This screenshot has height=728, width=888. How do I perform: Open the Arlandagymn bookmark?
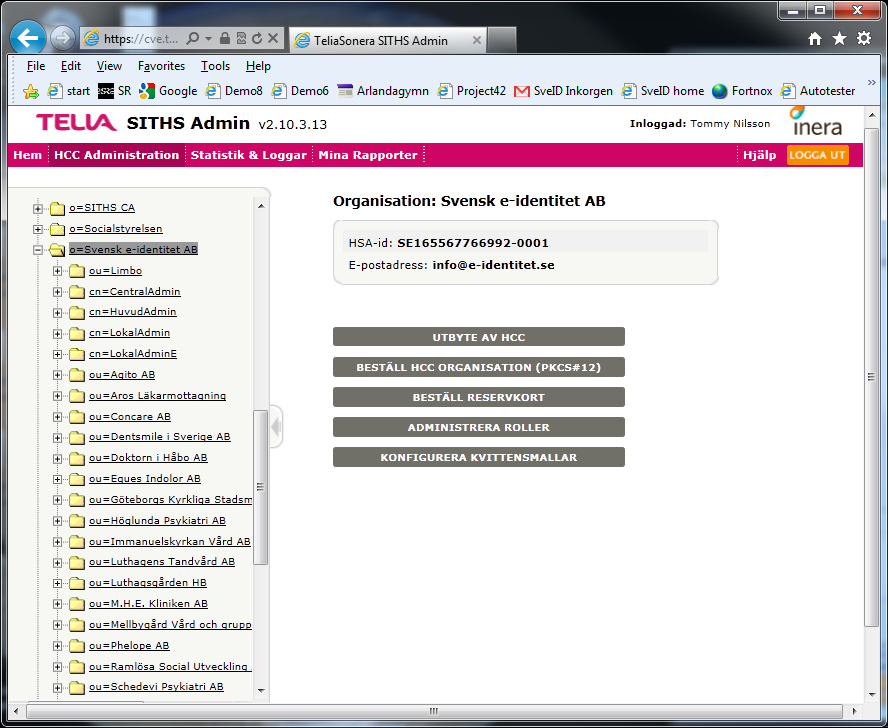tap(383, 91)
